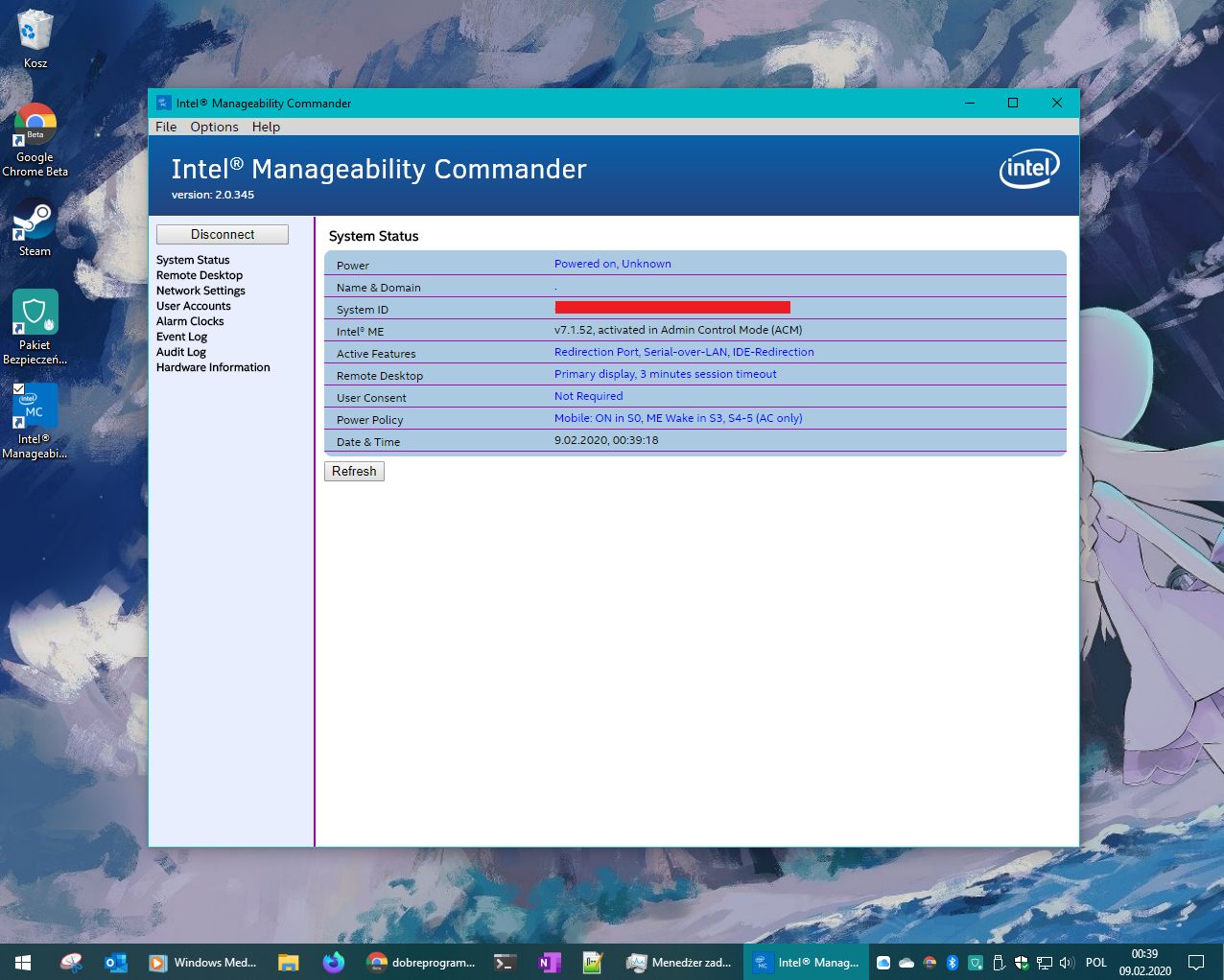The width and height of the screenshot is (1224, 980).
Task: Open the Pakiet Bezpieczeństwa desktop shortcut
Action: click(35, 327)
